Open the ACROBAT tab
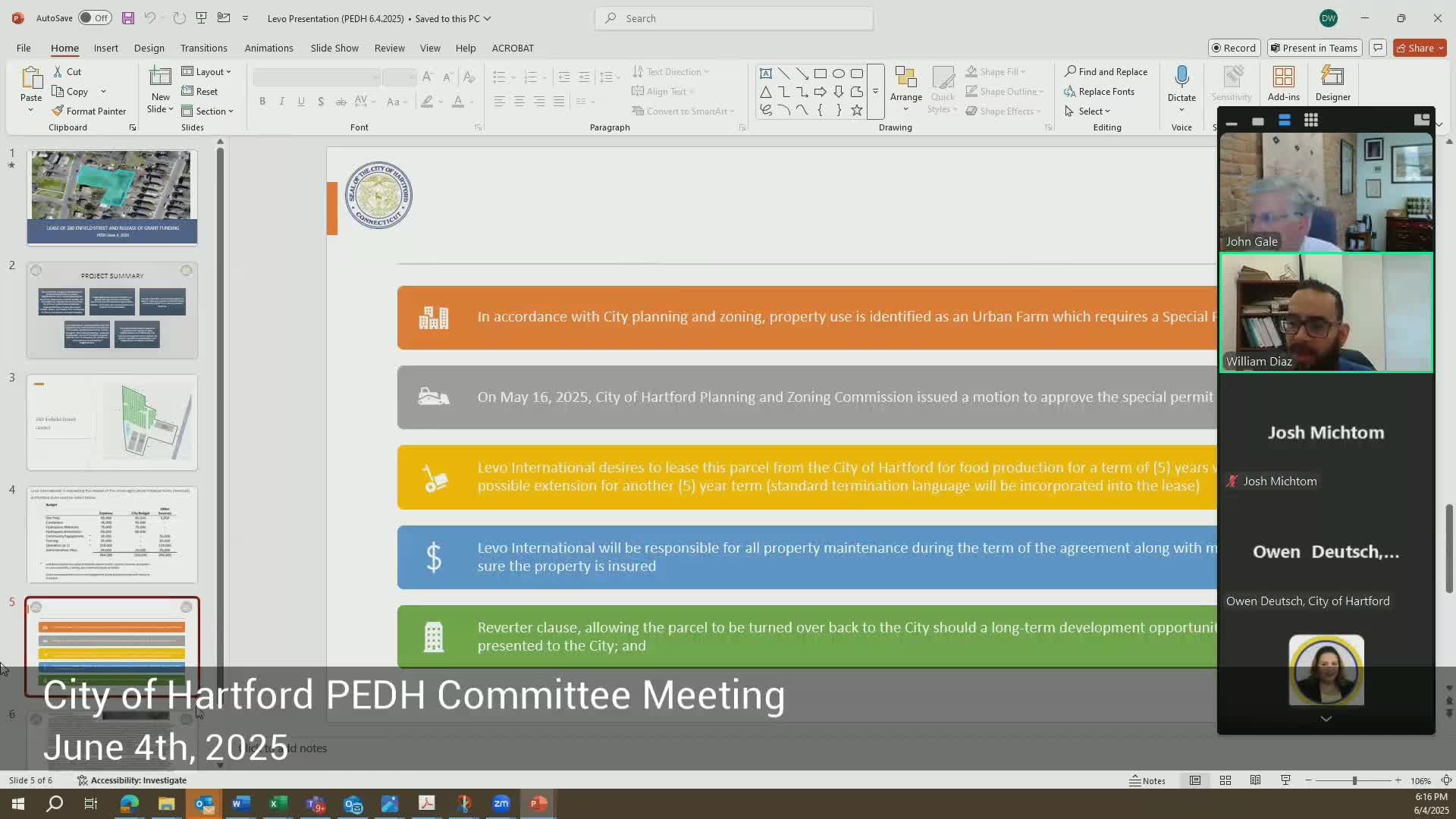Image resolution: width=1456 pixels, height=819 pixels. tap(513, 48)
